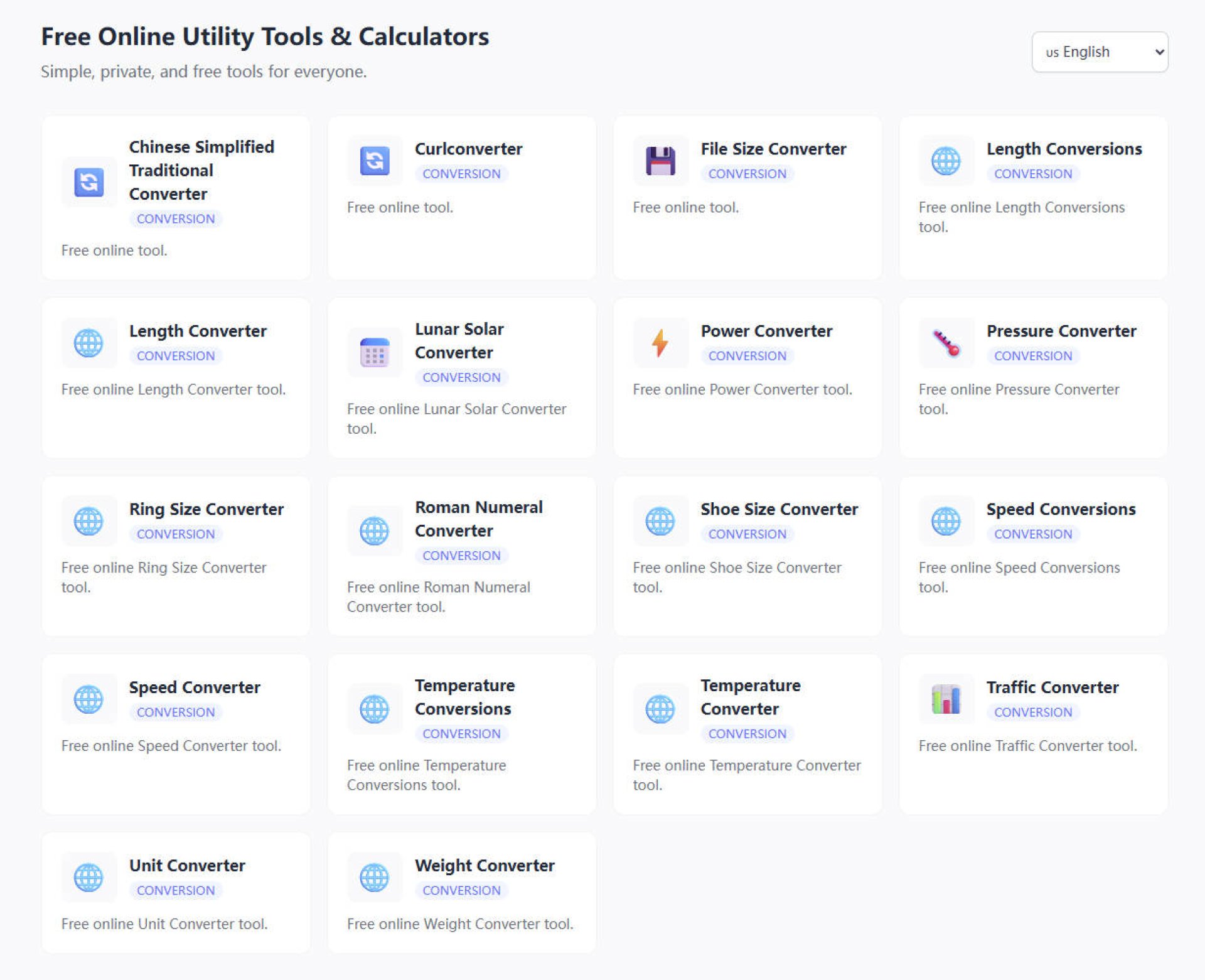Click the Chinese Simplified Traditional Converter icon
Image resolution: width=1205 pixels, height=980 pixels.
[x=89, y=182]
